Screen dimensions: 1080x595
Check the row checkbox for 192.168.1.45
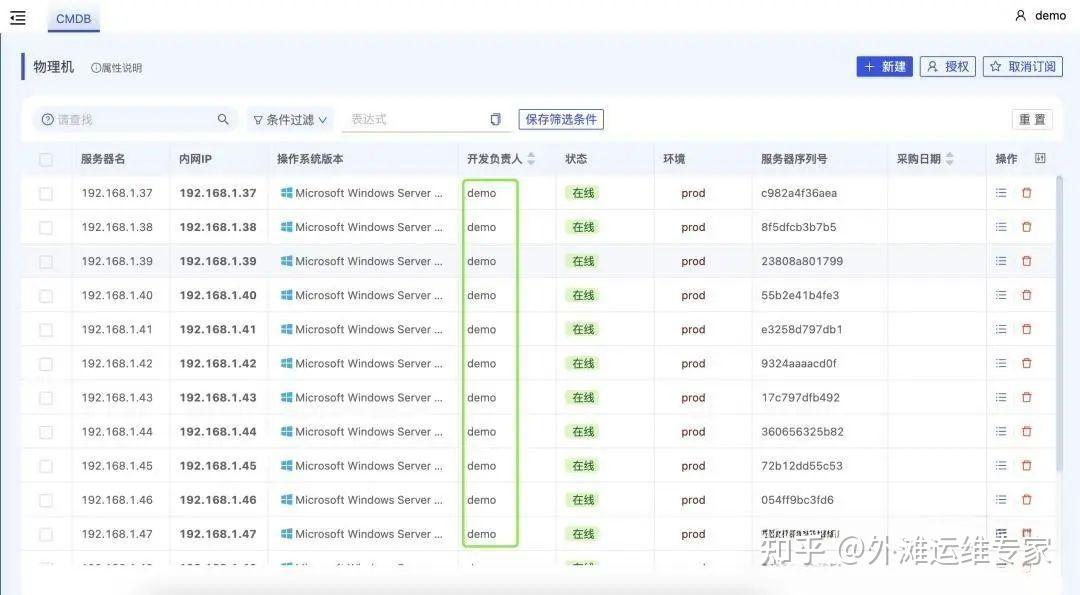pos(45,465)
